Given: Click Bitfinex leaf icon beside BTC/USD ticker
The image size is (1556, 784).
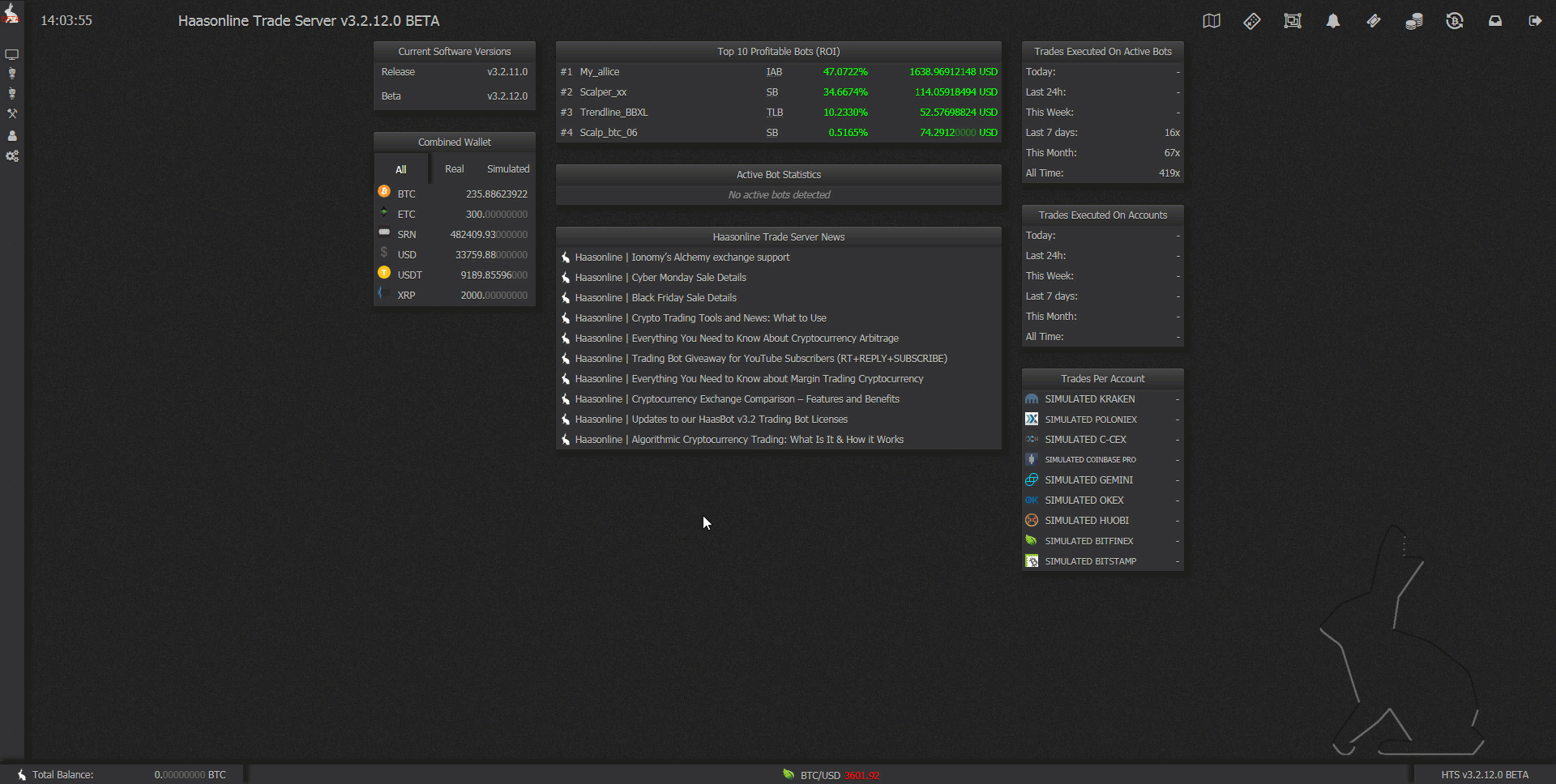Looking at the screenshot, I should (789, 775).
